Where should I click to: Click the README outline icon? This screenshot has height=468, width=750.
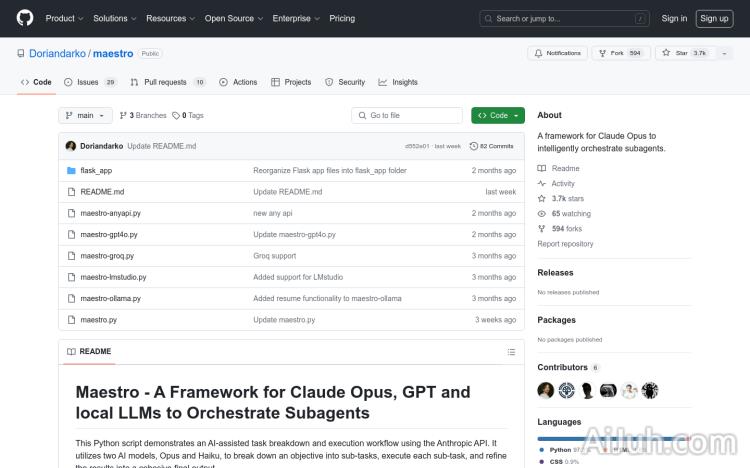[511, 352]
